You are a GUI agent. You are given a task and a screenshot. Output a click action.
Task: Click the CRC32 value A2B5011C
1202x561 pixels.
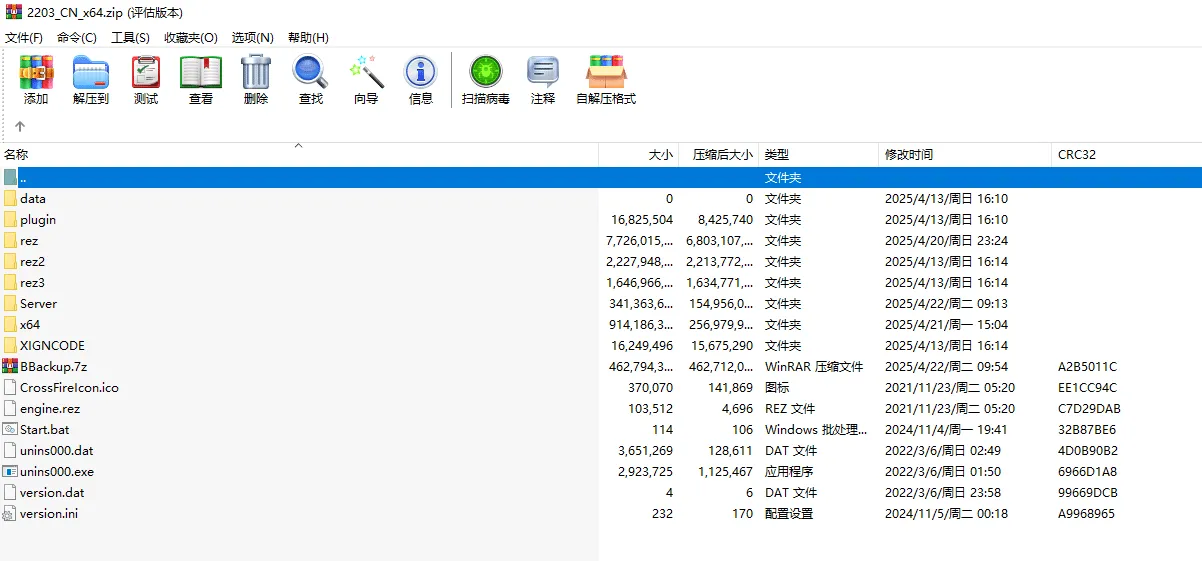tap(1087, 366)
